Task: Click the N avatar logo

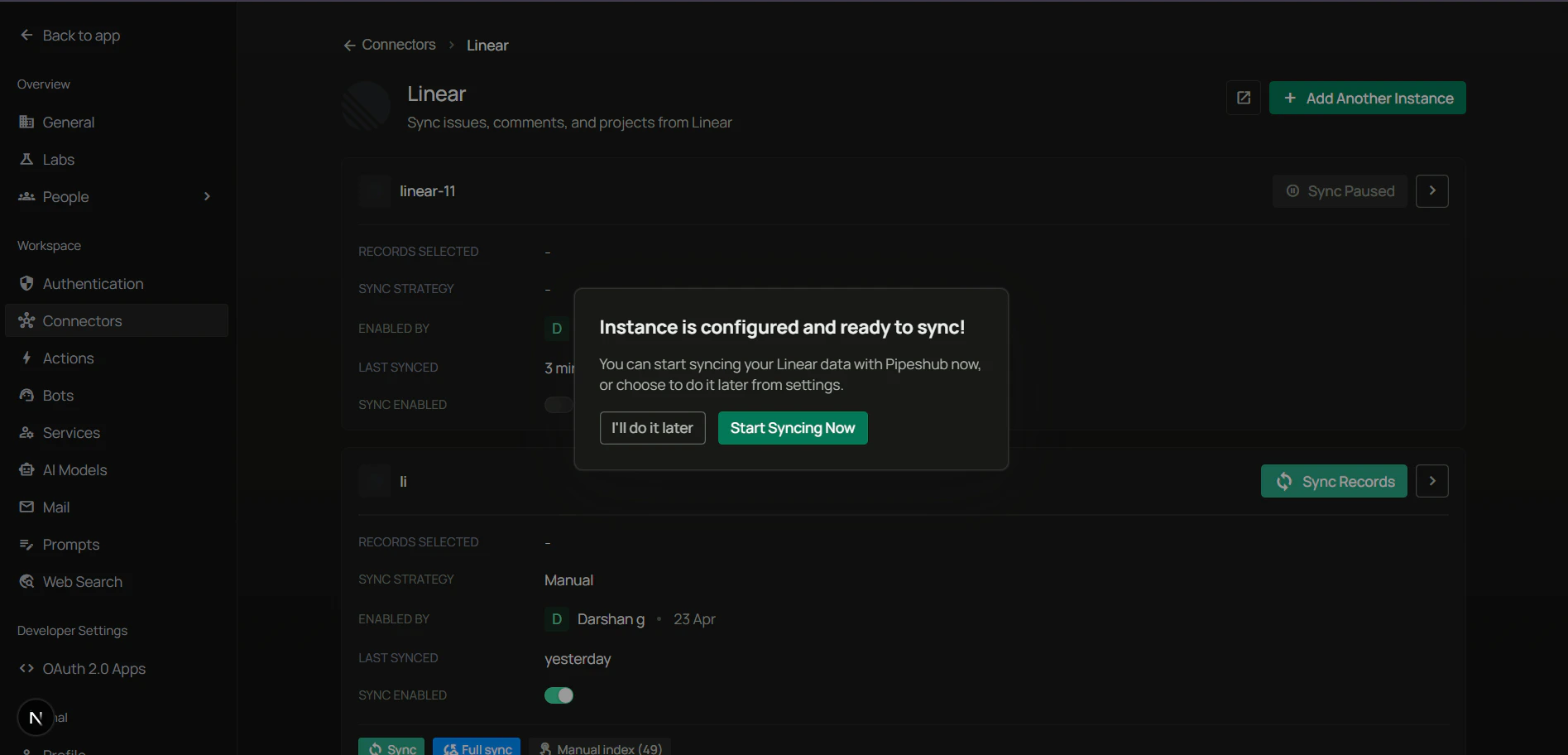Action: point(36,718)
